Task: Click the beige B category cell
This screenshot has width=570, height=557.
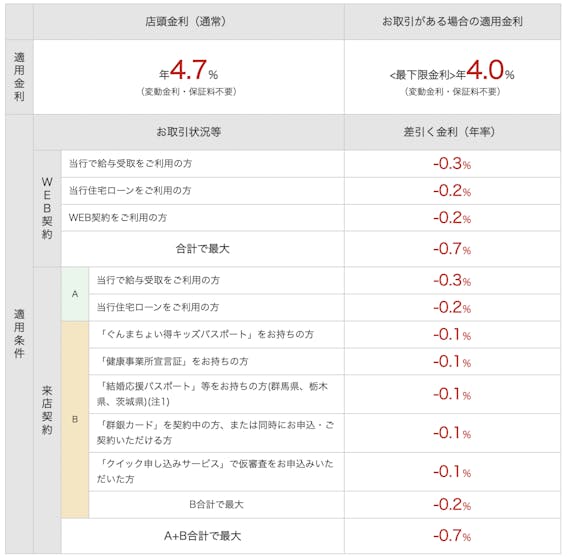Action: (75, 420)
